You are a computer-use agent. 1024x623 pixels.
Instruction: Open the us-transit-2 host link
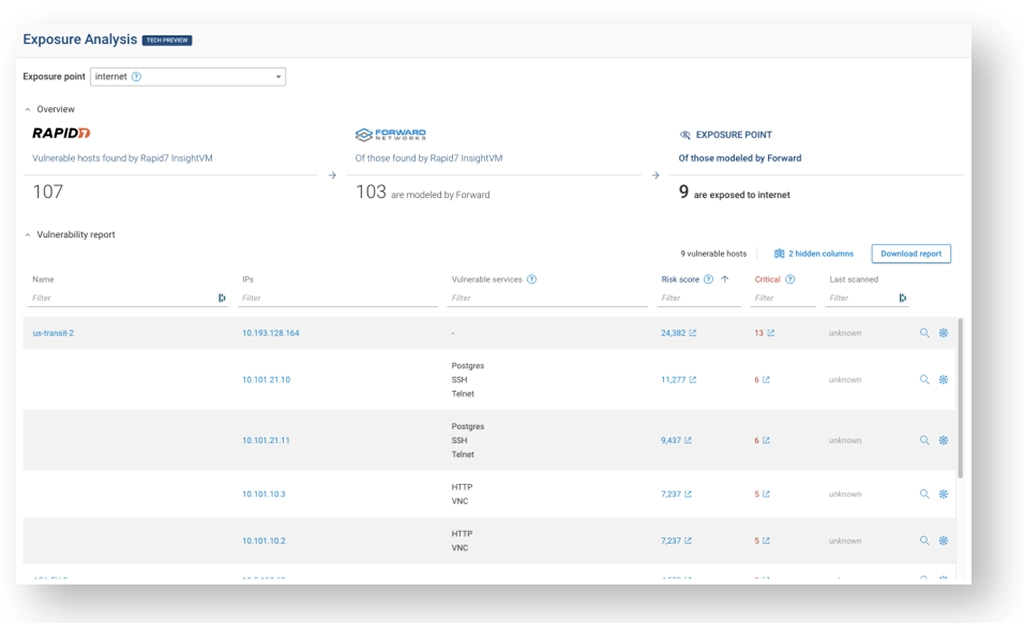(52, 332)
